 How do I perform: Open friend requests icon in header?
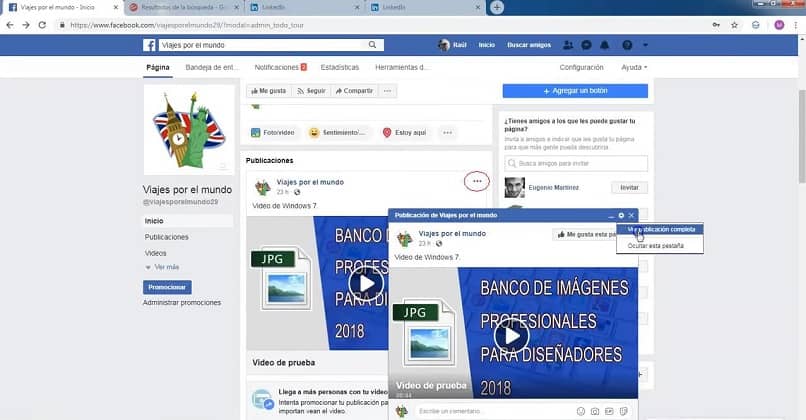[568, 45]
